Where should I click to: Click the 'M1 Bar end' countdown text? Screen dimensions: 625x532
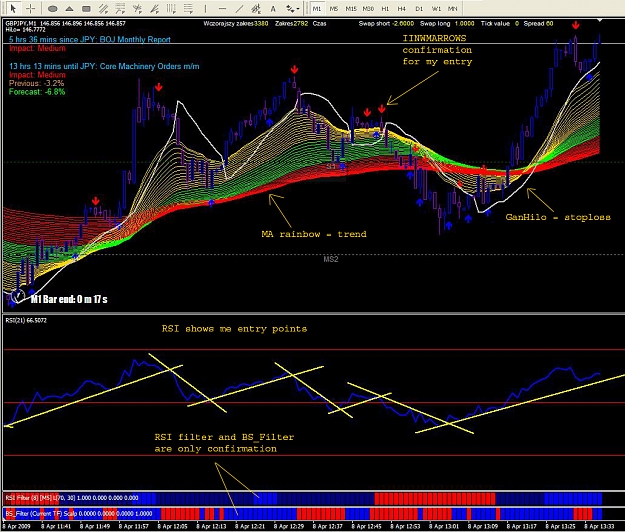(69, 299)
